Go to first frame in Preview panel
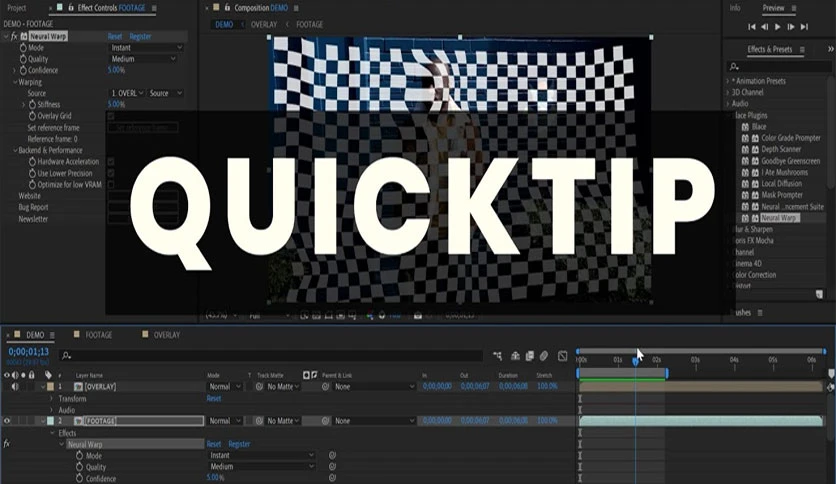The image size is (836, 484). pyautogui.click(x=752, y=27)
